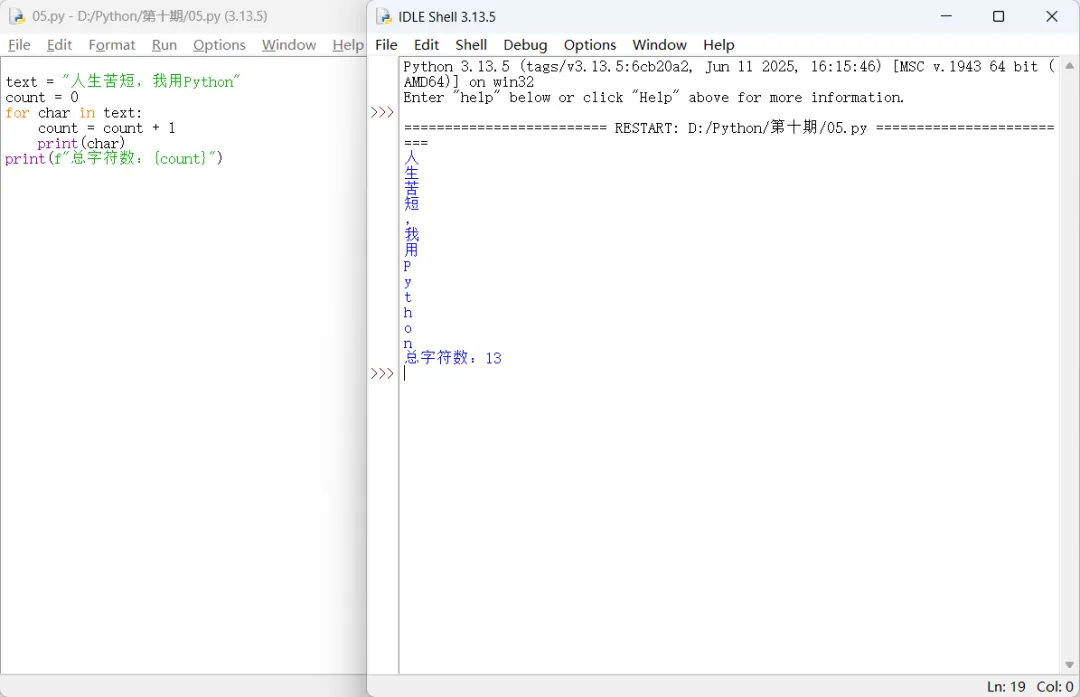Click the Python icon in 05.py title bar
Viewport: 1080px width, 697px height.
tap(17, 16)
